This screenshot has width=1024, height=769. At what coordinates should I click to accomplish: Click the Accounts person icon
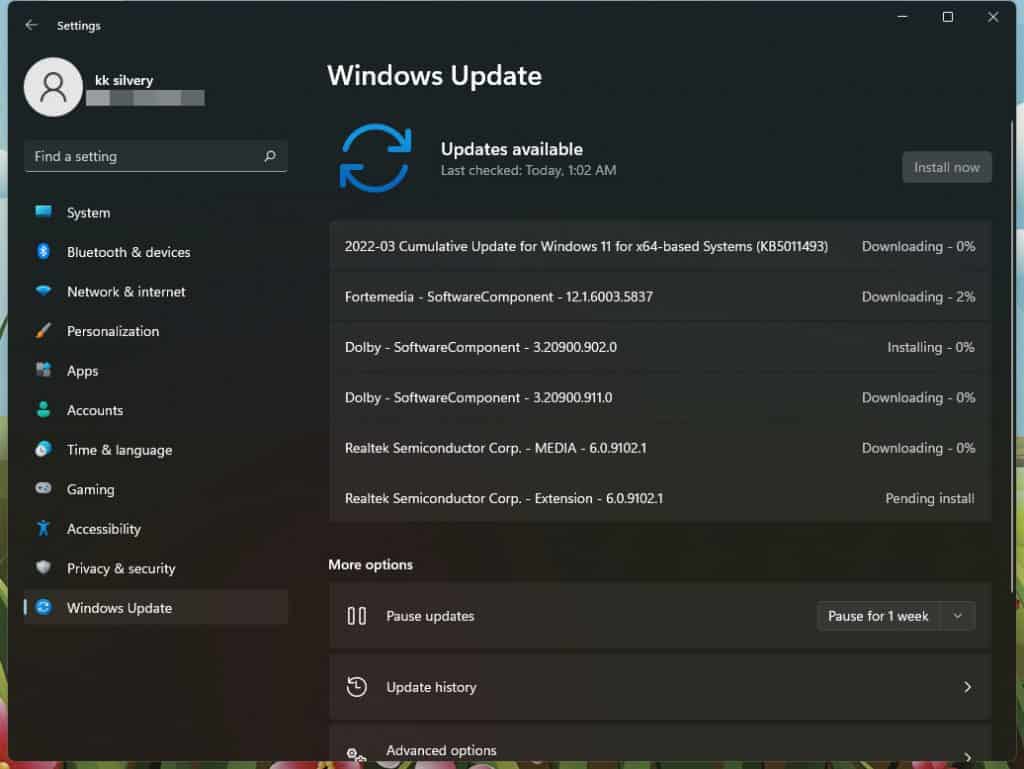click(x=44, y=409)
